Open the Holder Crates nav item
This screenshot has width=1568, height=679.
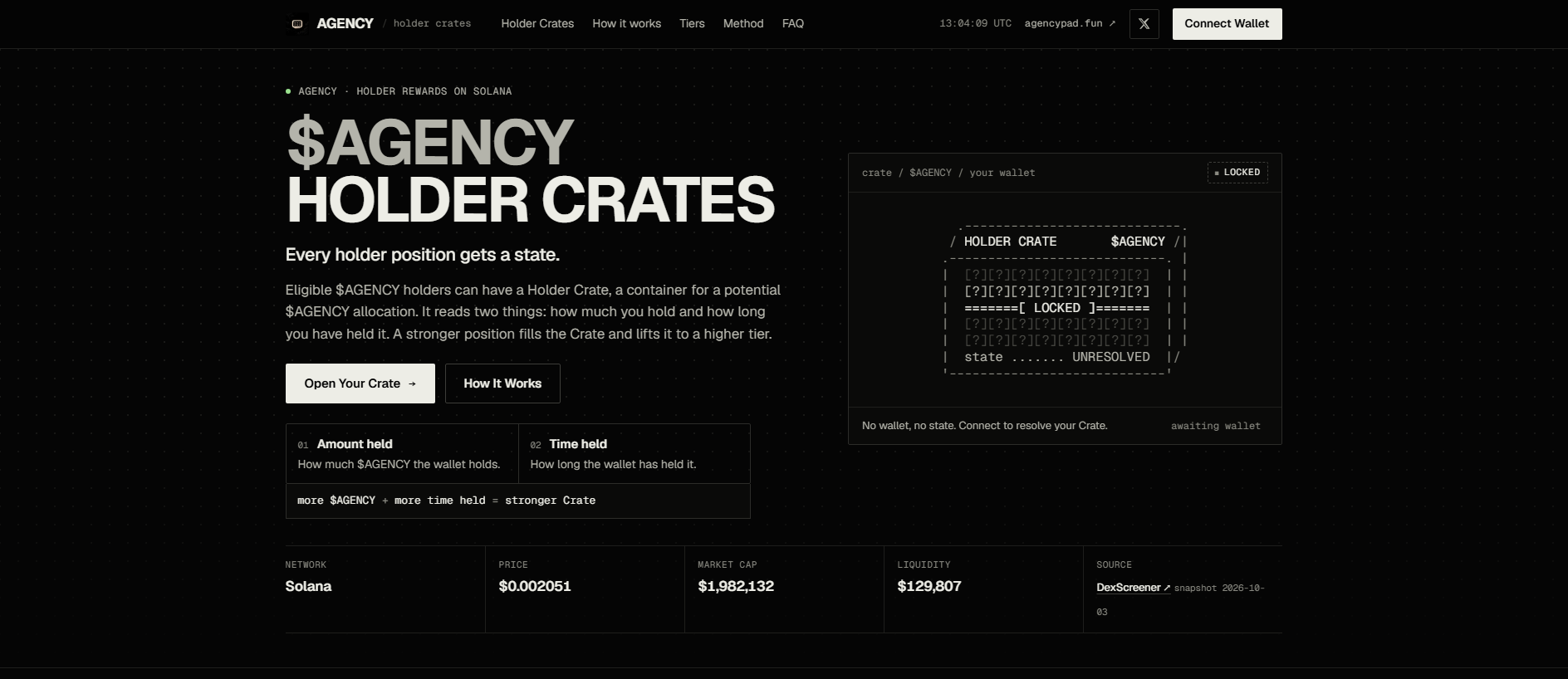pyautogui.click(x=537, y=23)
